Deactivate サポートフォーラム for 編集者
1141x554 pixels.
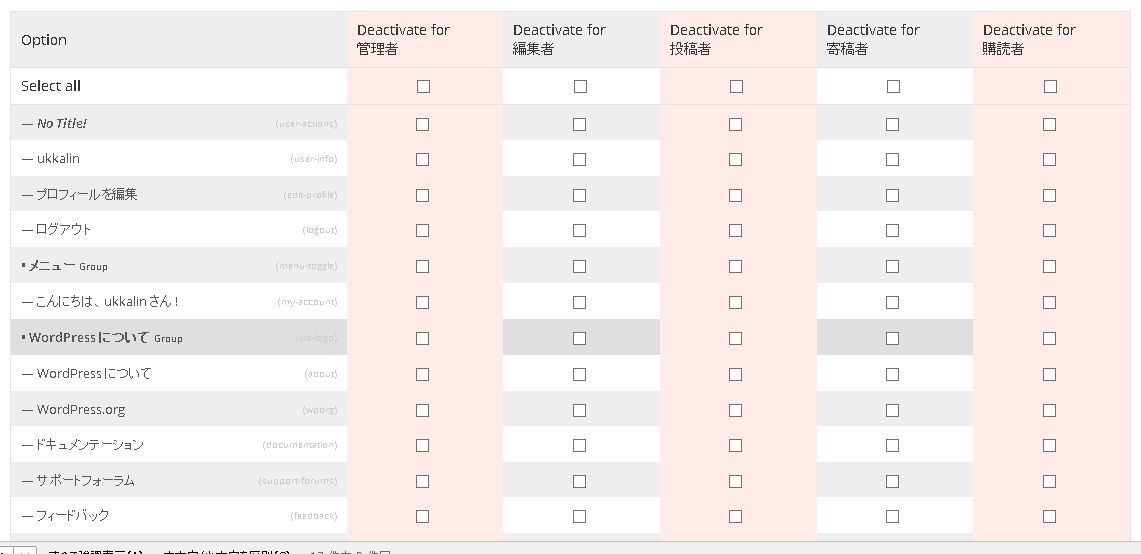579,481
